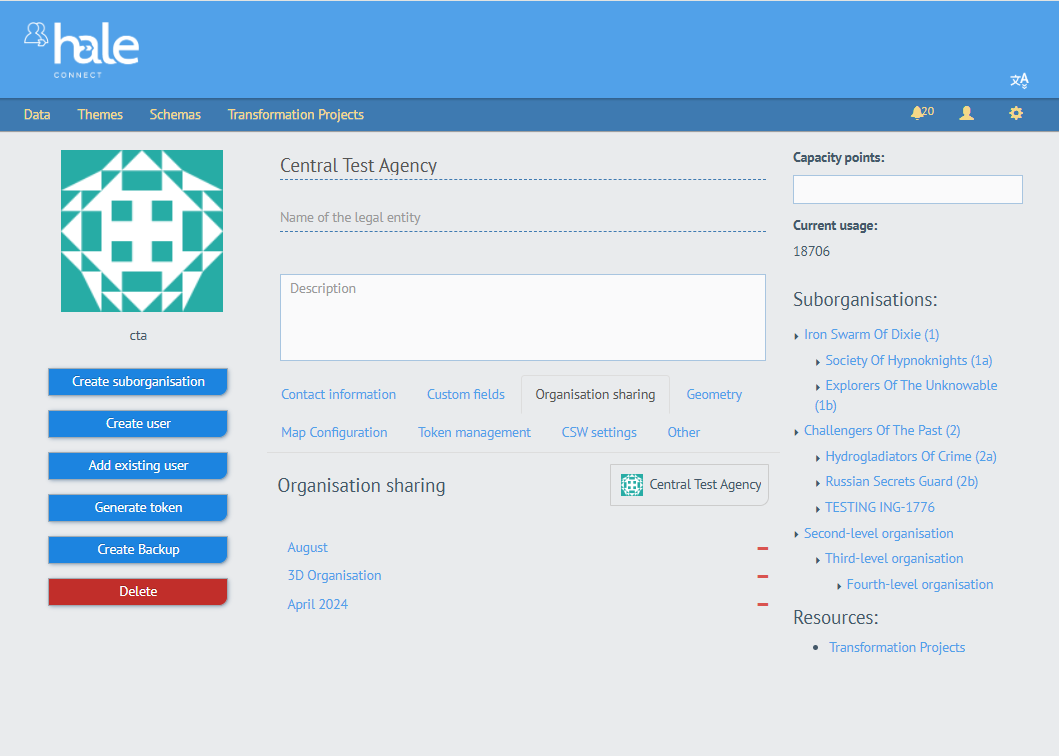Remove 3D Organisation via its red minus icon
The image size is (1059, 756).
[762, 576]
